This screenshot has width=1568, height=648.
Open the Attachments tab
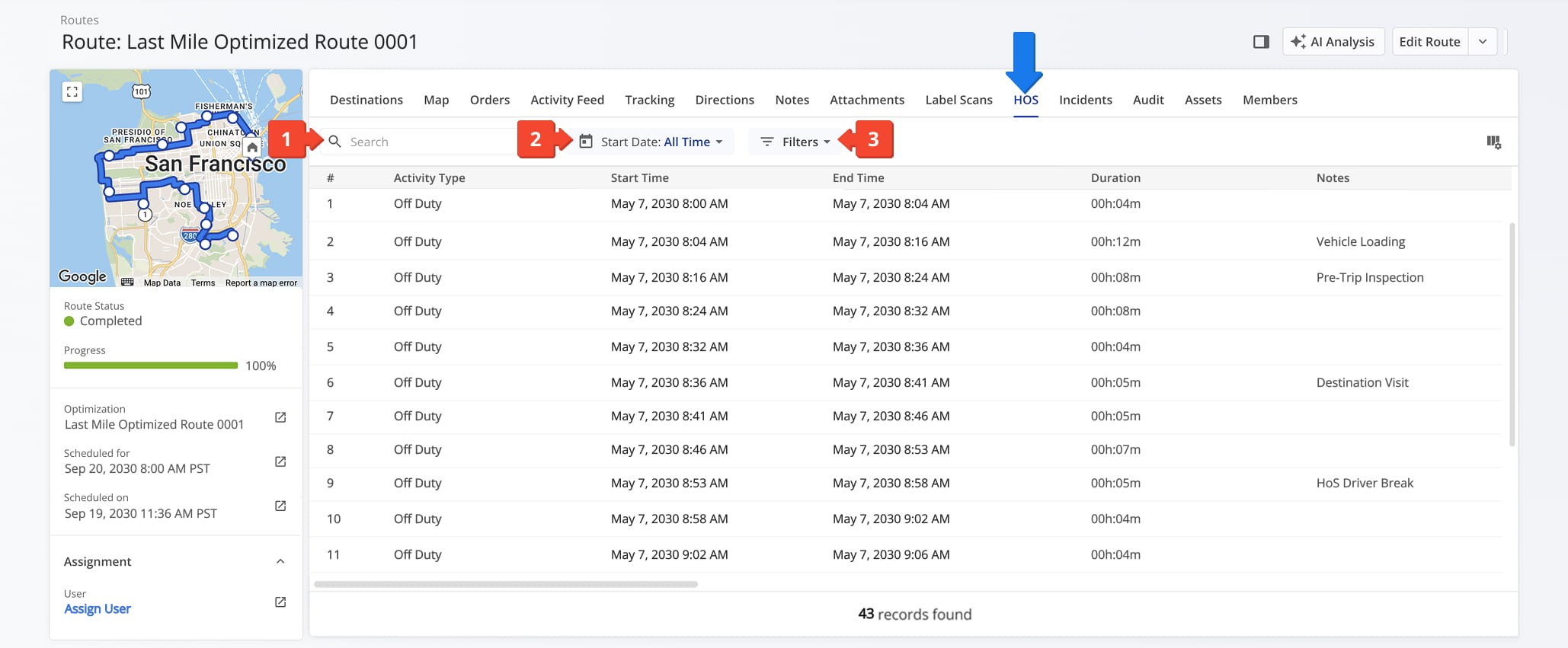pos(867,100)
